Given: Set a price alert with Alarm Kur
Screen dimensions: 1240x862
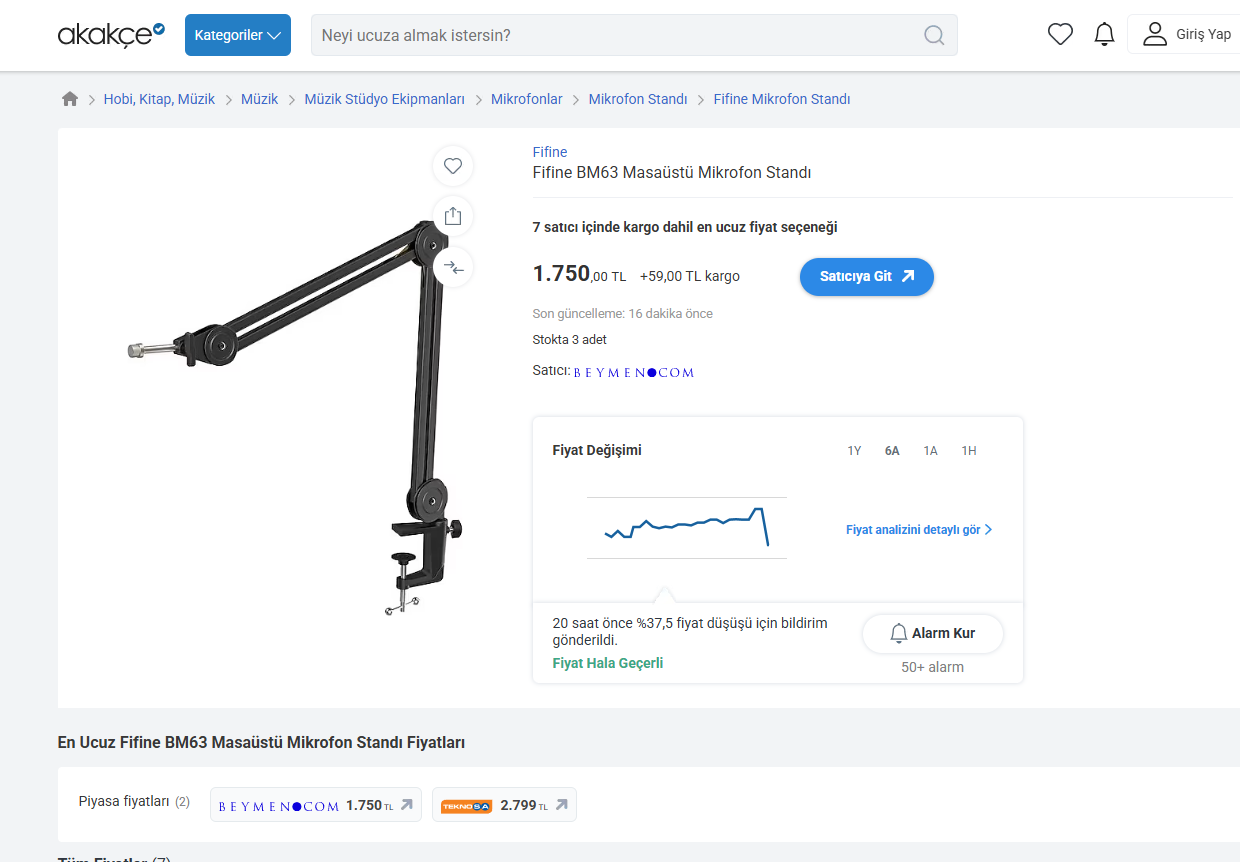Looking at the screenshot, I should pyautogui.click(x=933, y=634).
